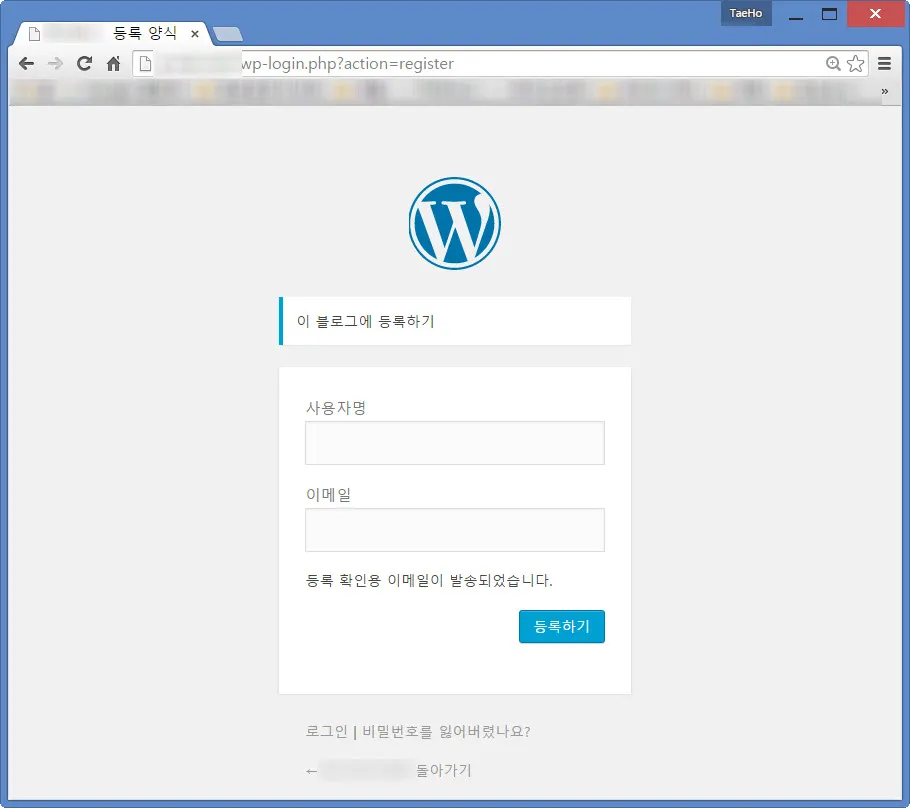Click the TaeHo profile button
910x808 pixels.
click(746, 13)
